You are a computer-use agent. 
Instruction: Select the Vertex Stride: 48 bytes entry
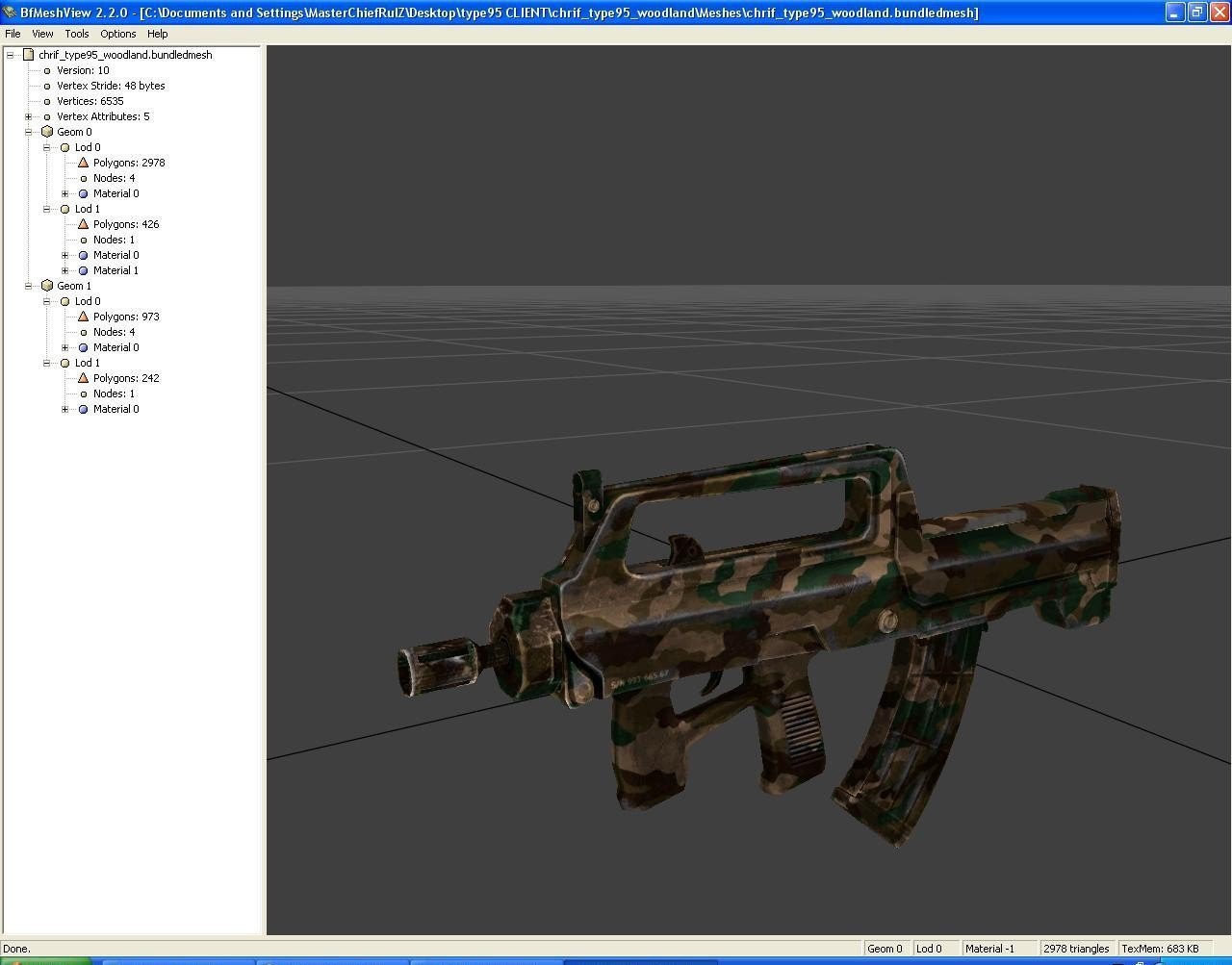pyautogui.click(x=111, y=86)
